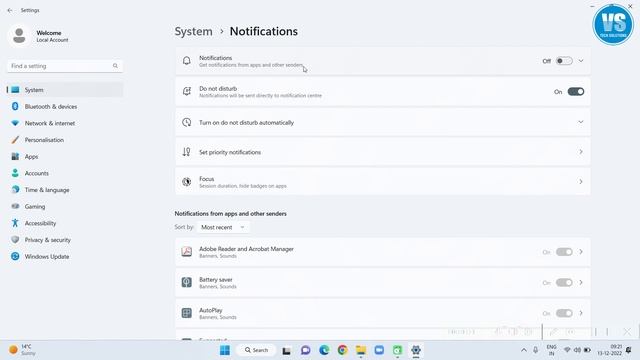Turn off the Do not disturb switch
Viewport: 640px width, 360px height.
coord(576,92)
